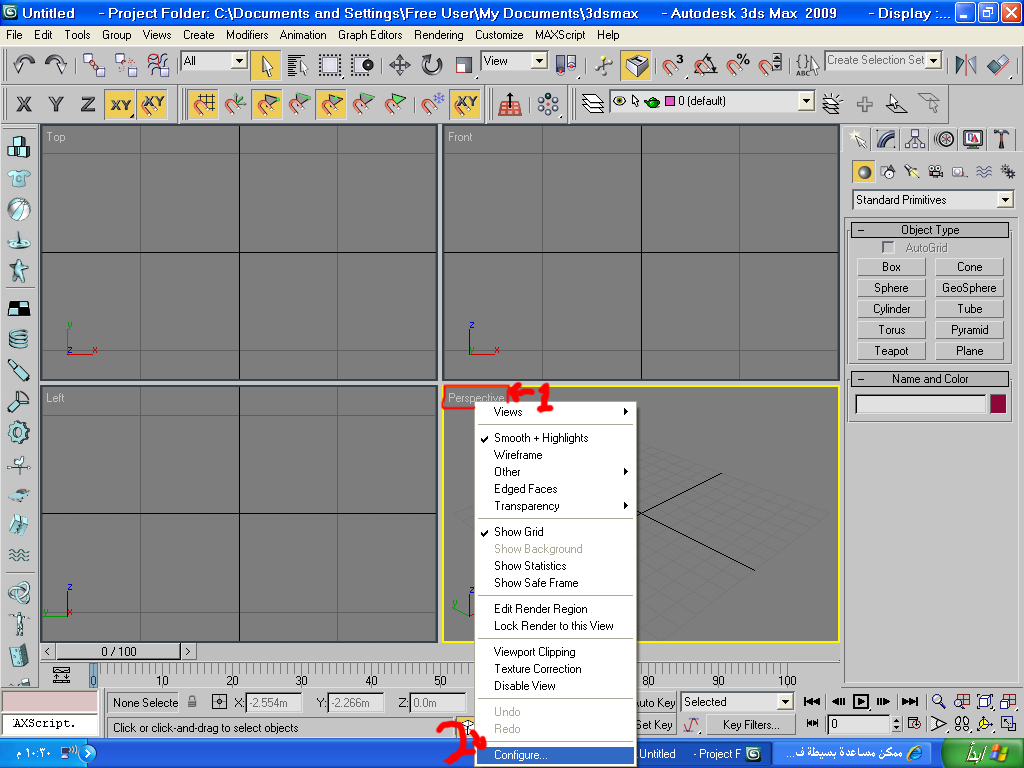
Task: Collapse the Name and Color rollout
Action: pos(930,379)
